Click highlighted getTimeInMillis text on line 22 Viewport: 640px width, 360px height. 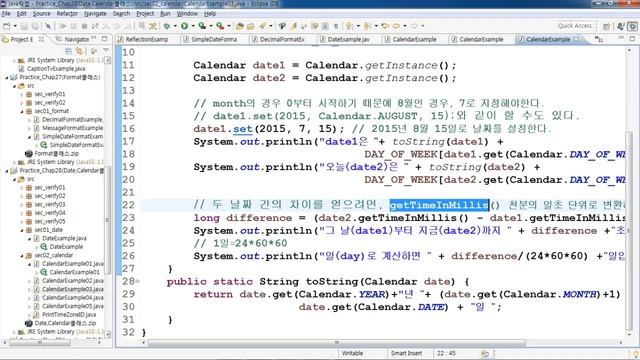coord(439,205)
